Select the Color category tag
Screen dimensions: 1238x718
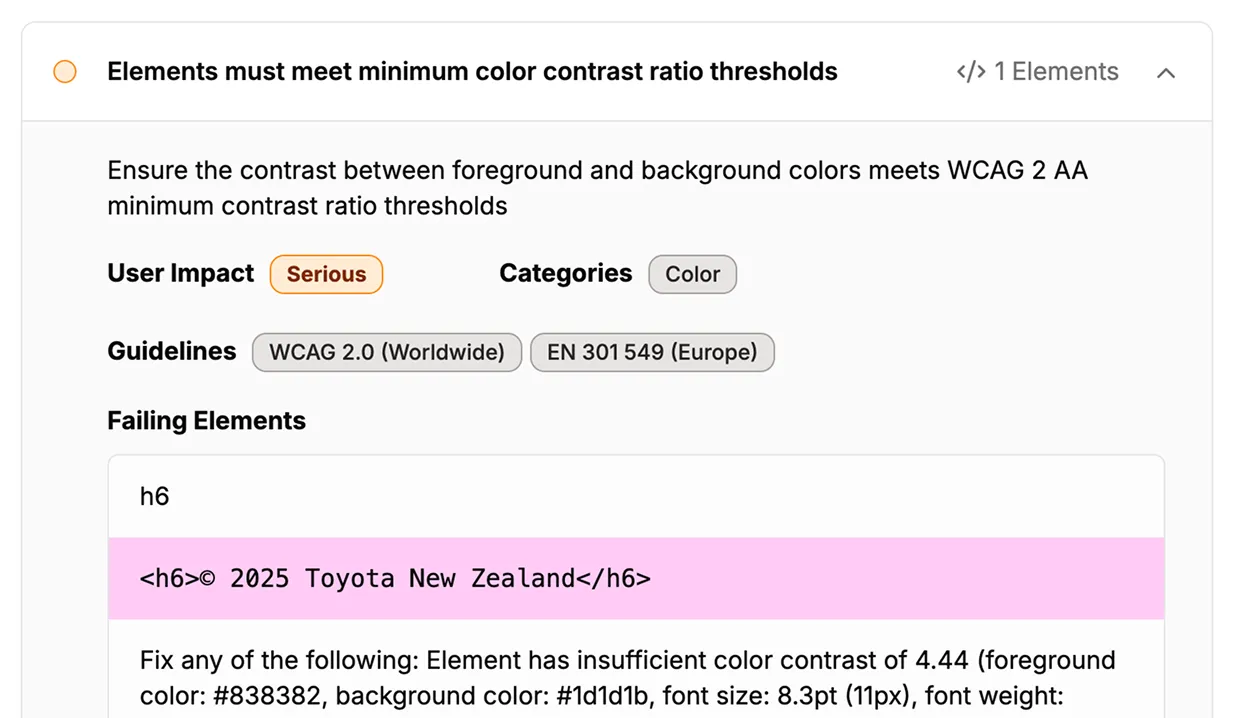tap(692, 274)
